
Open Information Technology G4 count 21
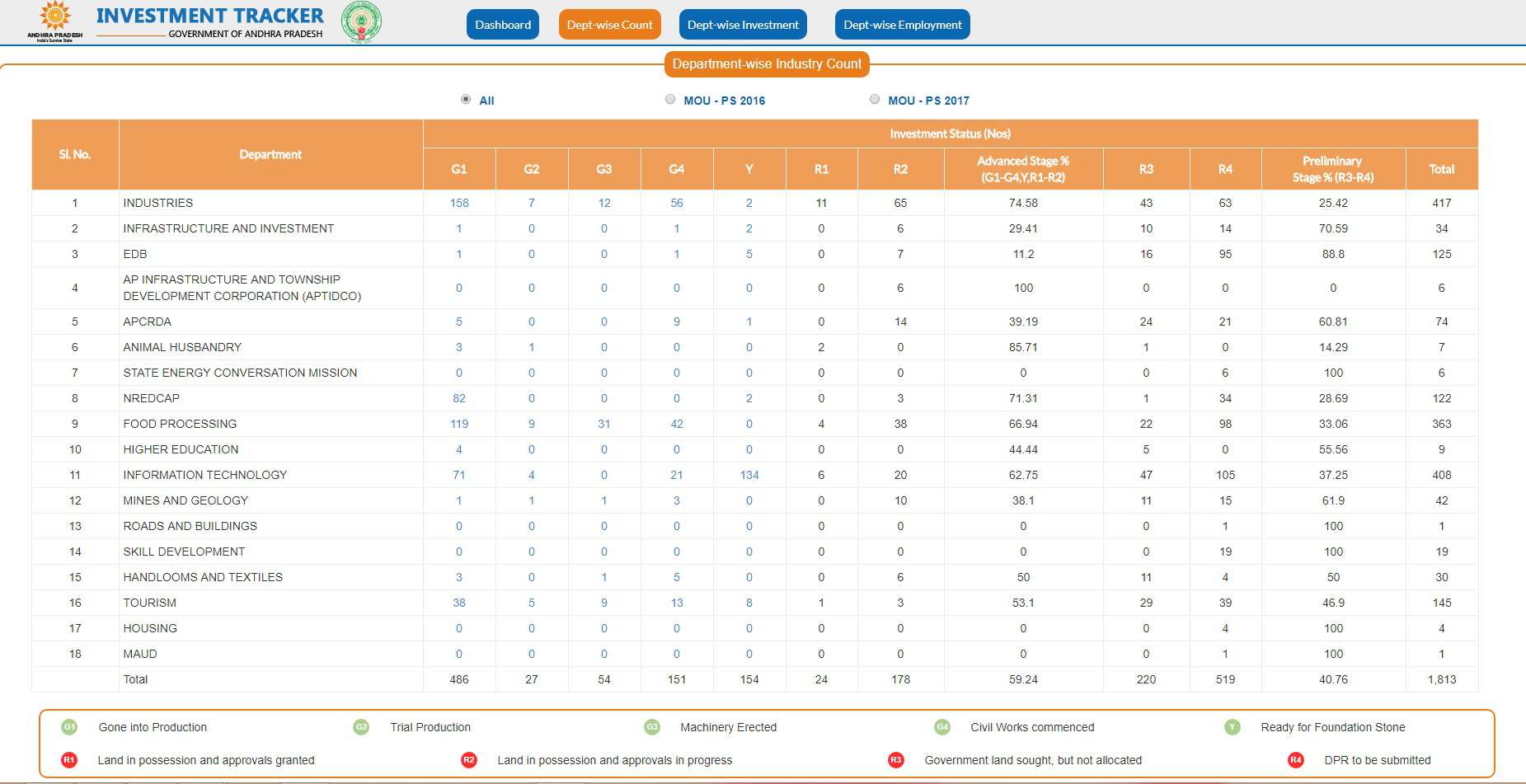click(x=677, y=475)
